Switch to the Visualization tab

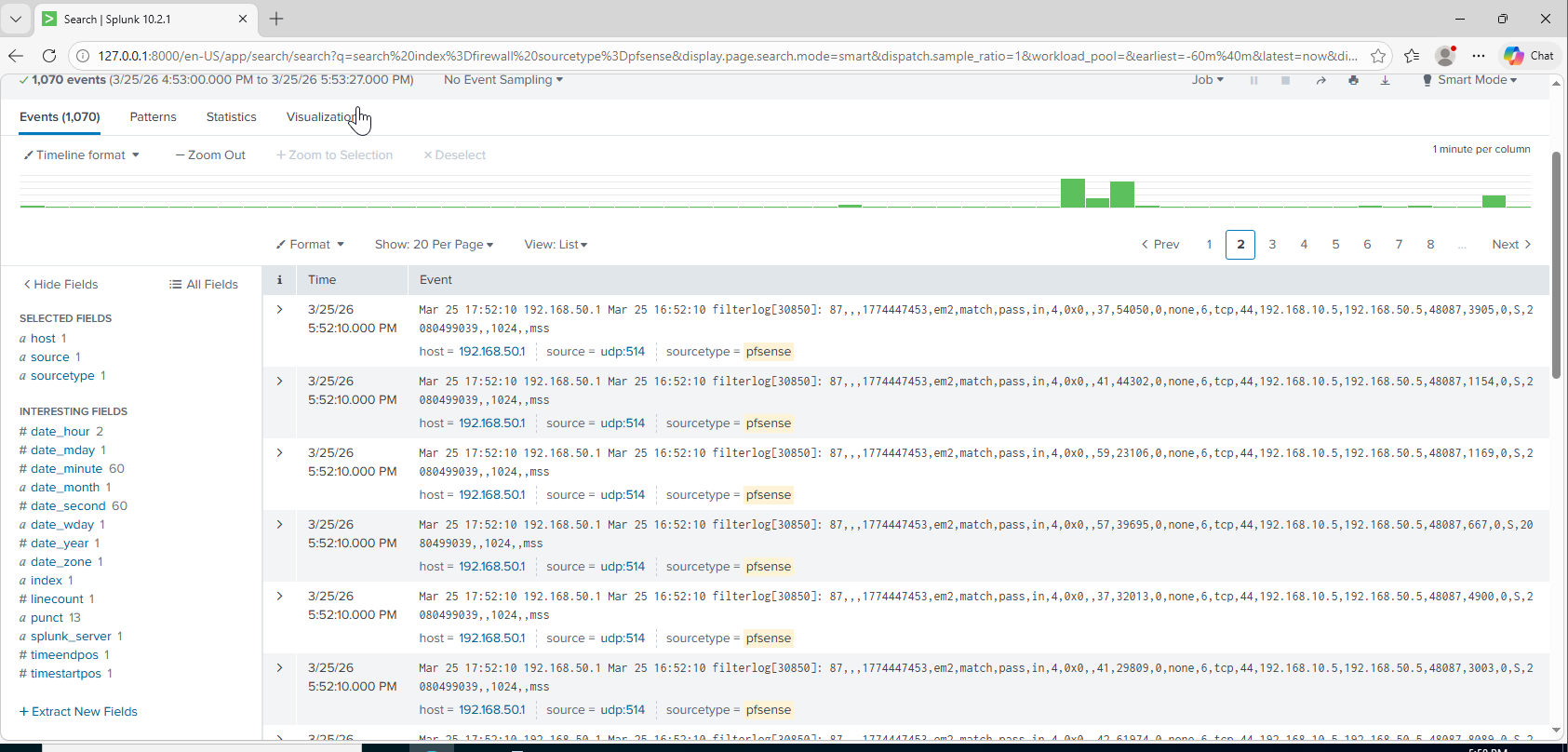click(x=322, y=117)
